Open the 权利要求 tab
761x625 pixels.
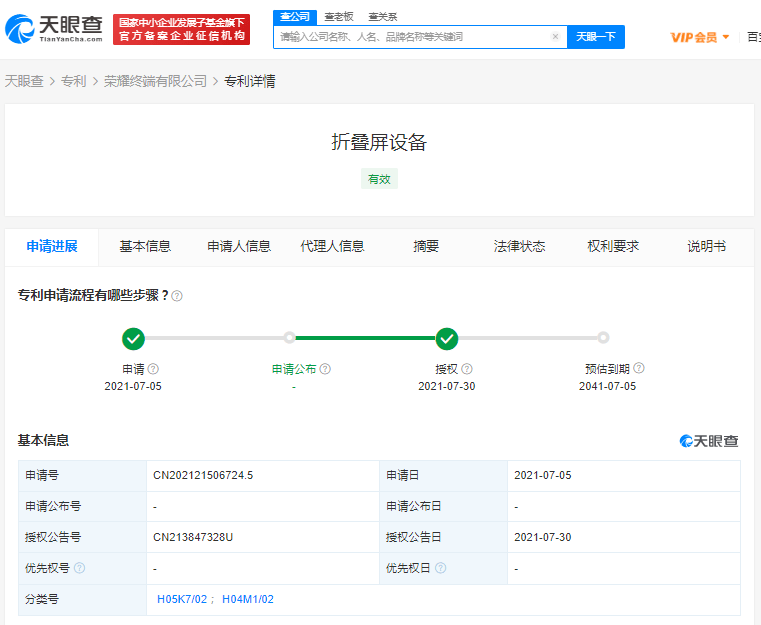(x=613, y=246)
